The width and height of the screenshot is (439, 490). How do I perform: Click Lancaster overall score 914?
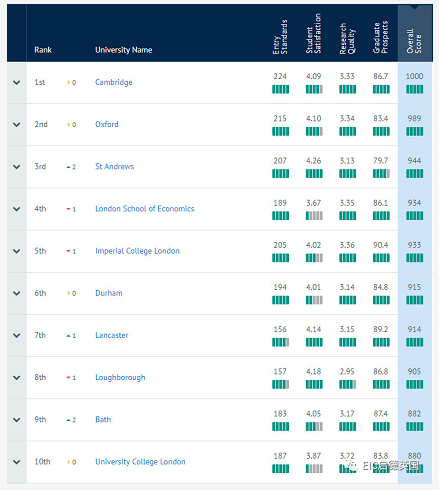[x=414, y=329]
